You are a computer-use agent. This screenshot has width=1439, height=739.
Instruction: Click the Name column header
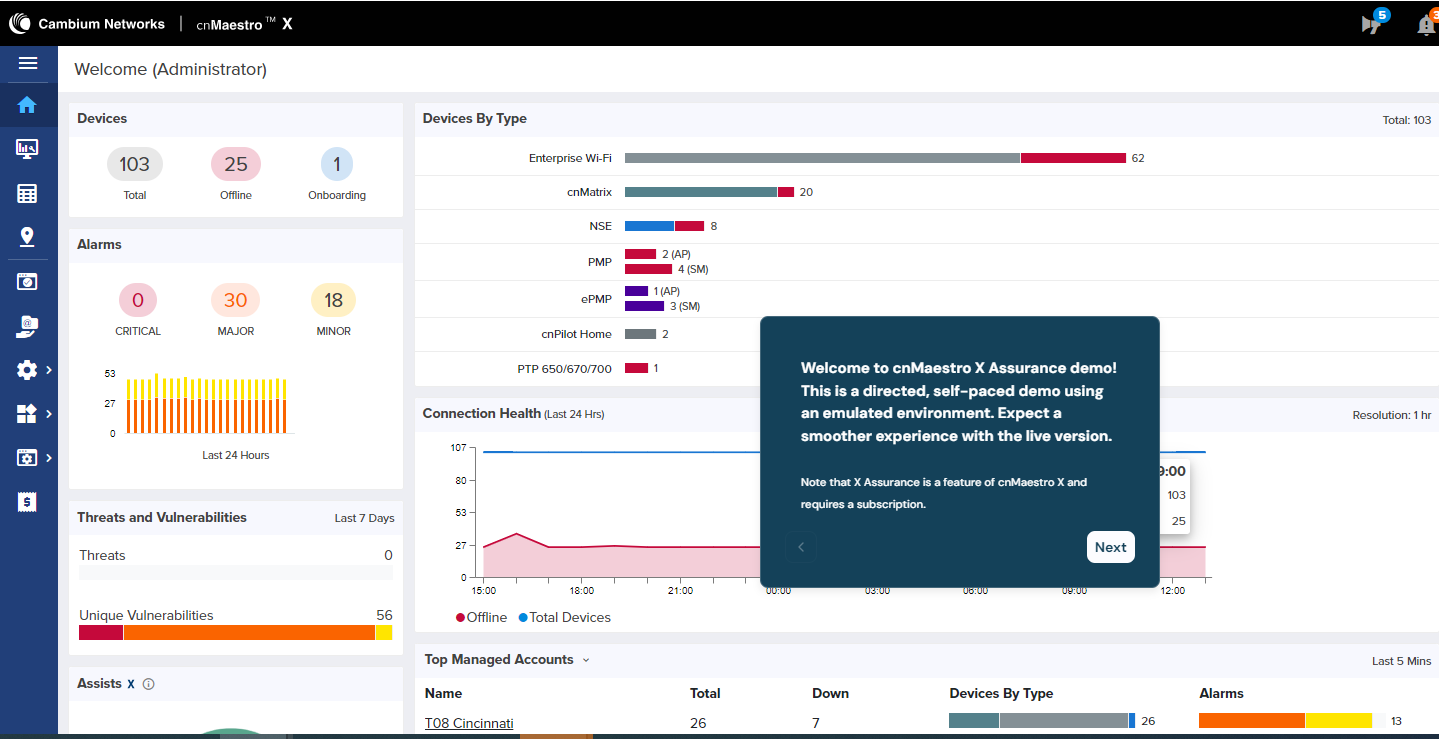(x=443, y=693)
